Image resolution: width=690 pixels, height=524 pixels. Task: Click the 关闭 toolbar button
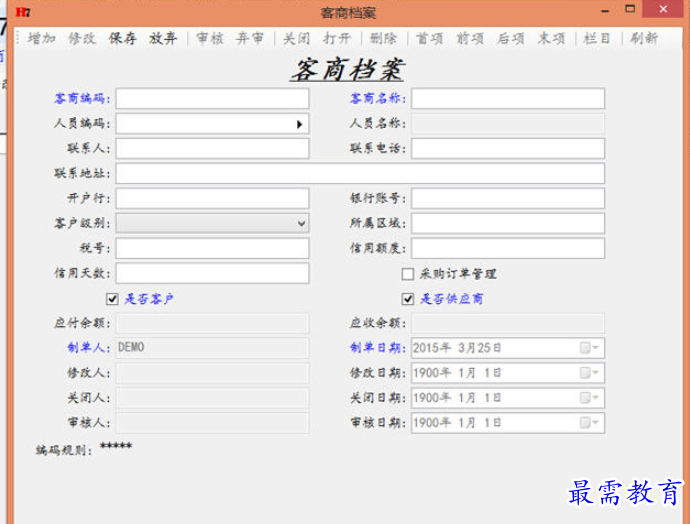click(297, 39)
